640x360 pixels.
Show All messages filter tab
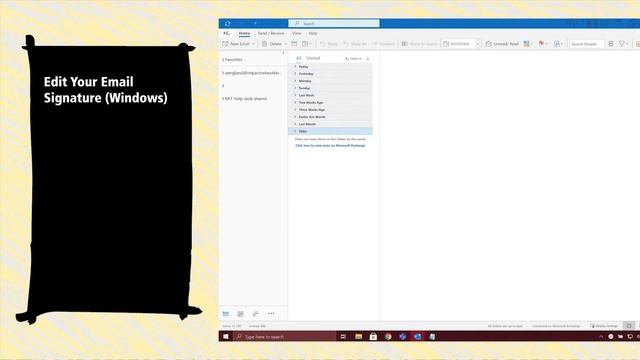[298, 58]
